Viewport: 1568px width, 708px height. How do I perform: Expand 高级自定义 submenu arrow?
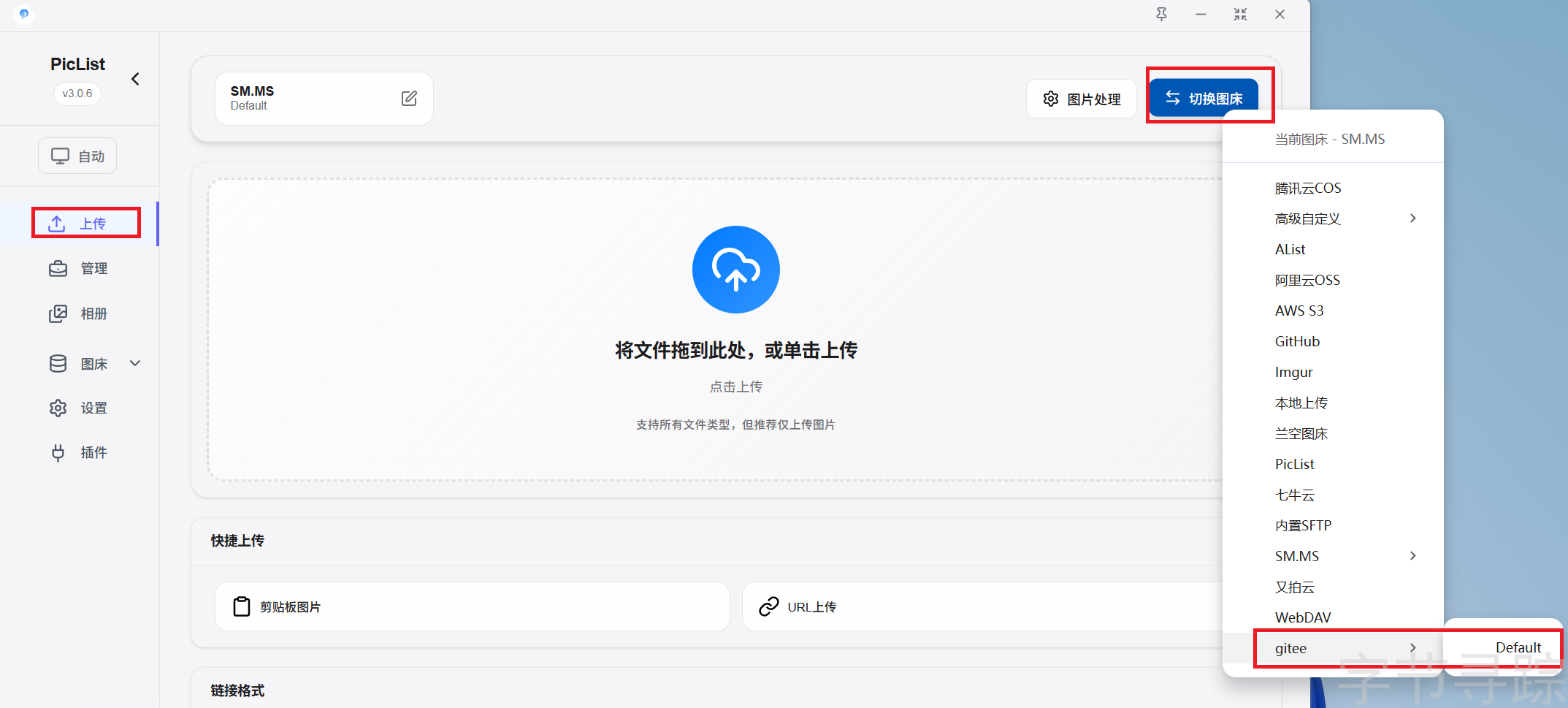[x=1413, y=218]
